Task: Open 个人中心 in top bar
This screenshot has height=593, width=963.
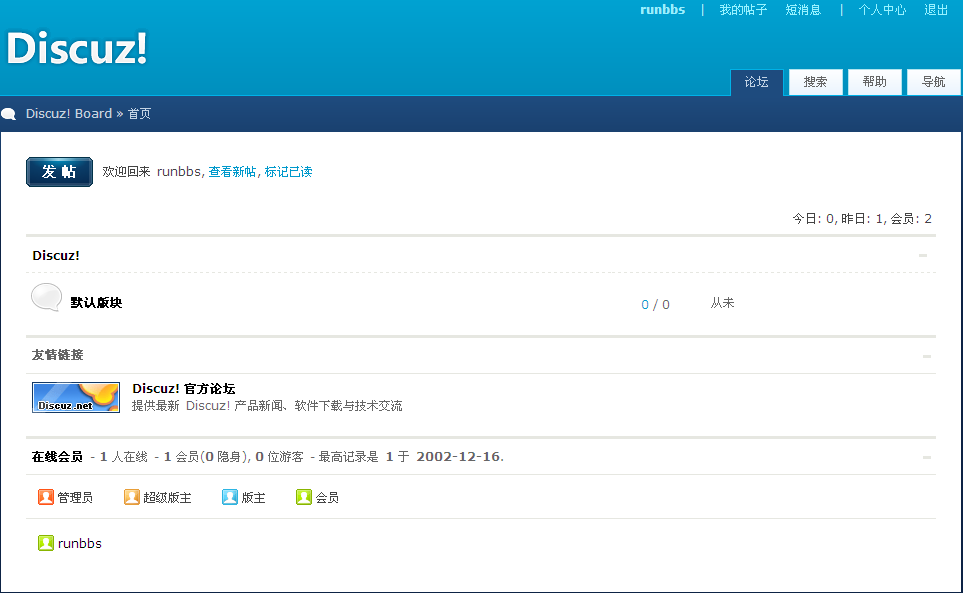Action: 882,10
